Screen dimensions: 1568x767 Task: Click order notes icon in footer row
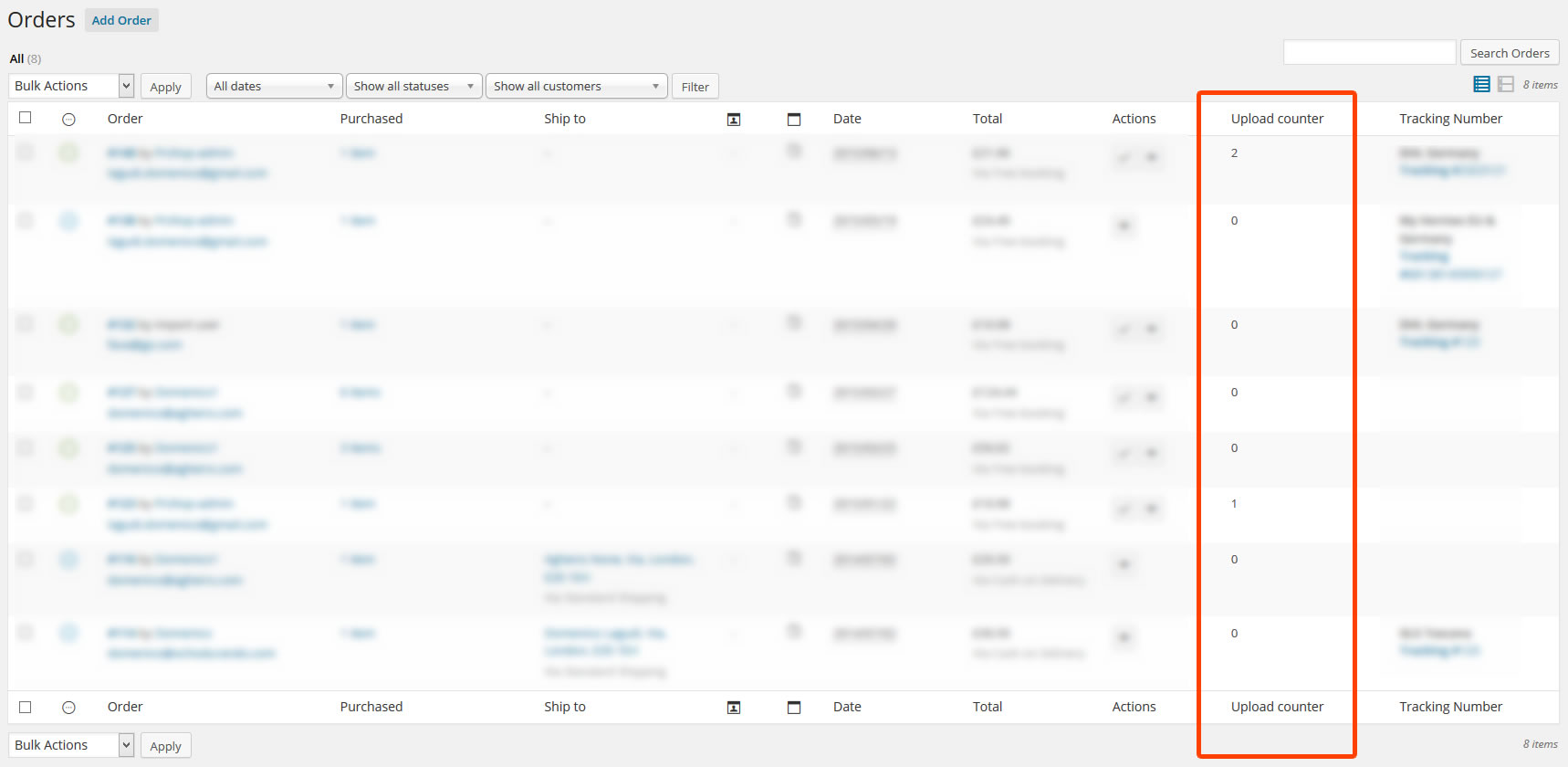794,708
